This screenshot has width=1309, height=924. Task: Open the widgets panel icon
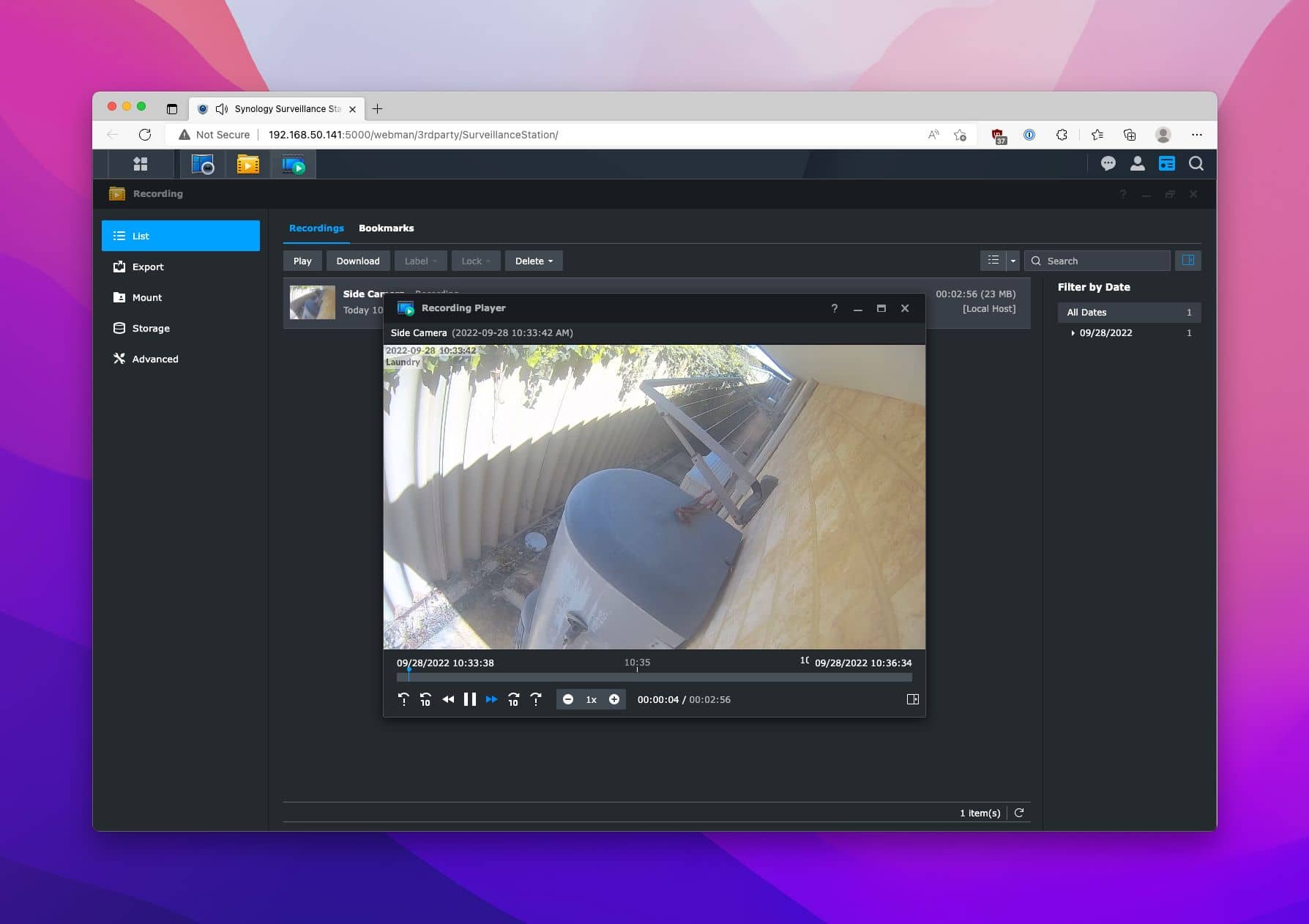1167,164
